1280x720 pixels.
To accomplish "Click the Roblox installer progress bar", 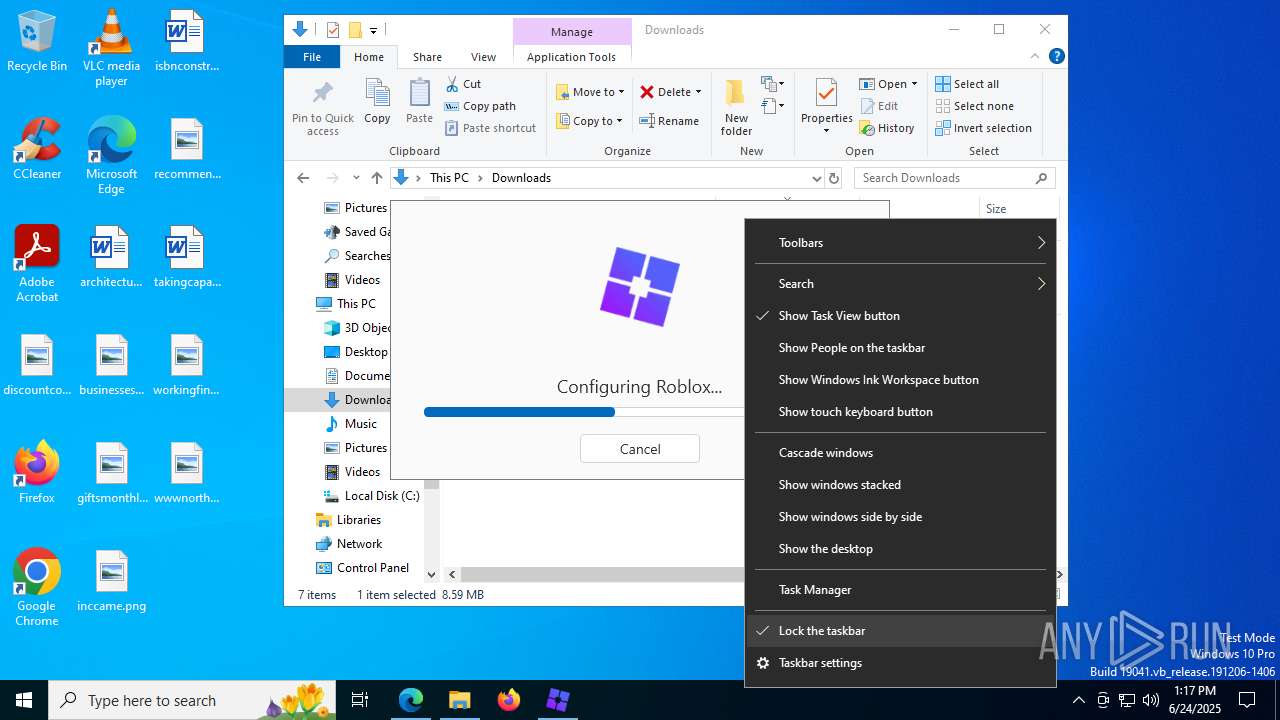I will [584, 412].
